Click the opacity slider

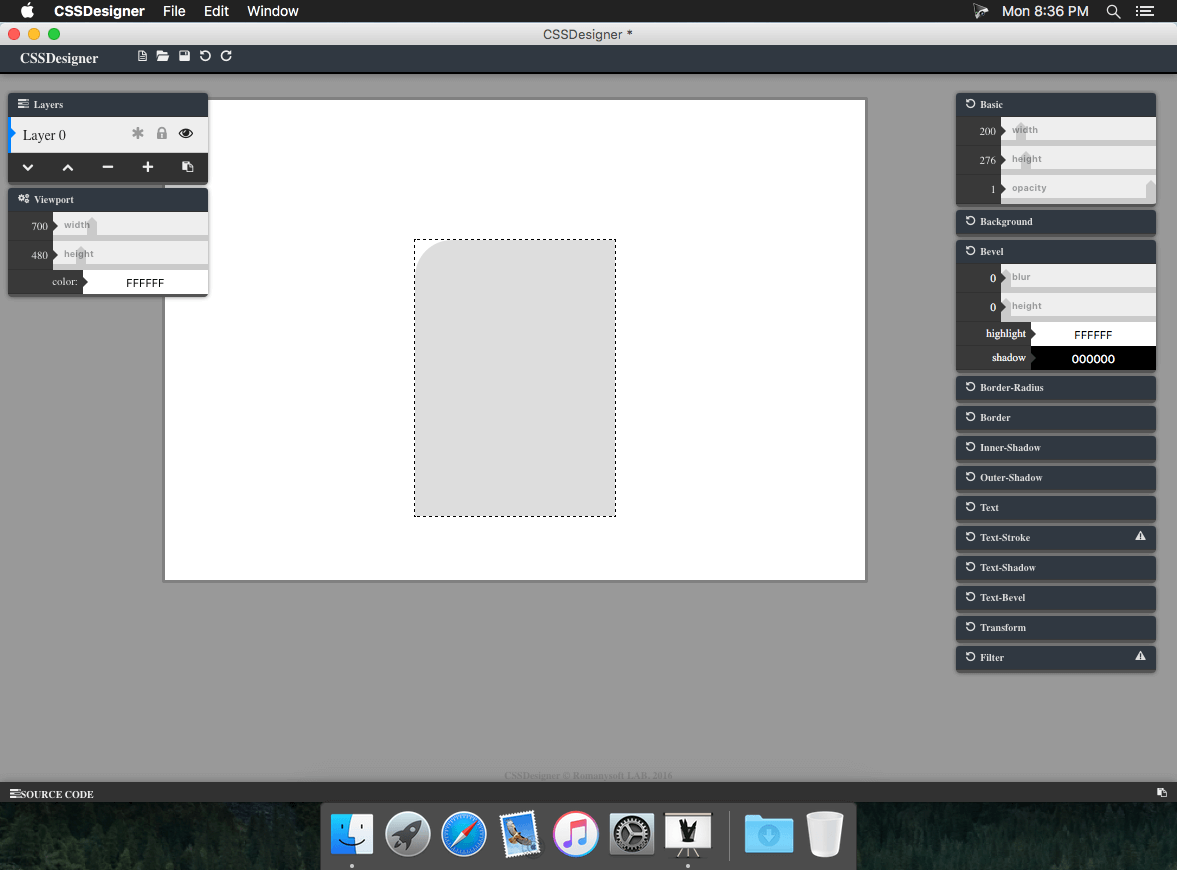[1079, 188]
